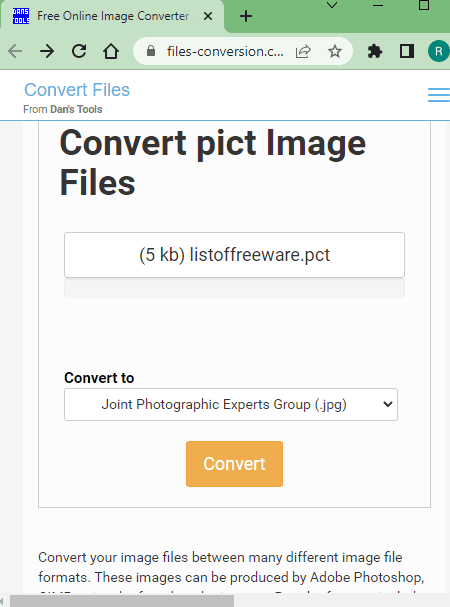The image size is (450, 607).
Task: Click the listoffreeware.pct file box
Action: coord(234,255)
